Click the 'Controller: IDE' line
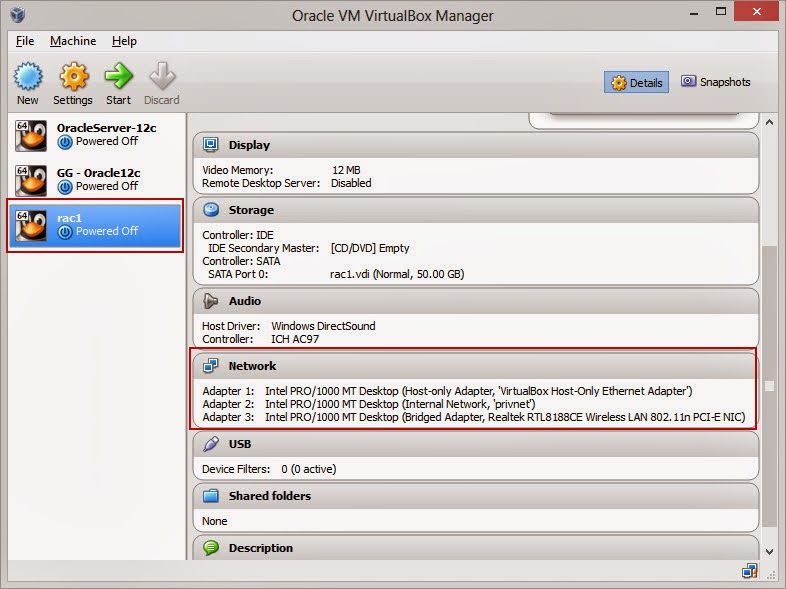 (x=238, y=235)
